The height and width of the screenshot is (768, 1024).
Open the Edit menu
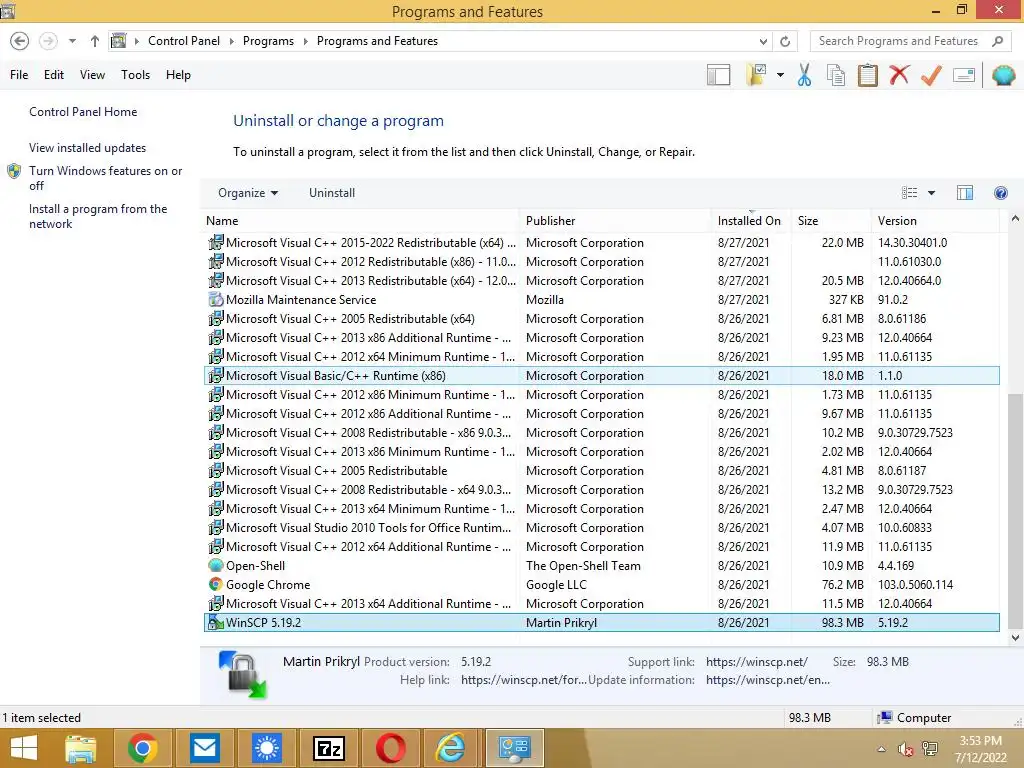point(54,75)
